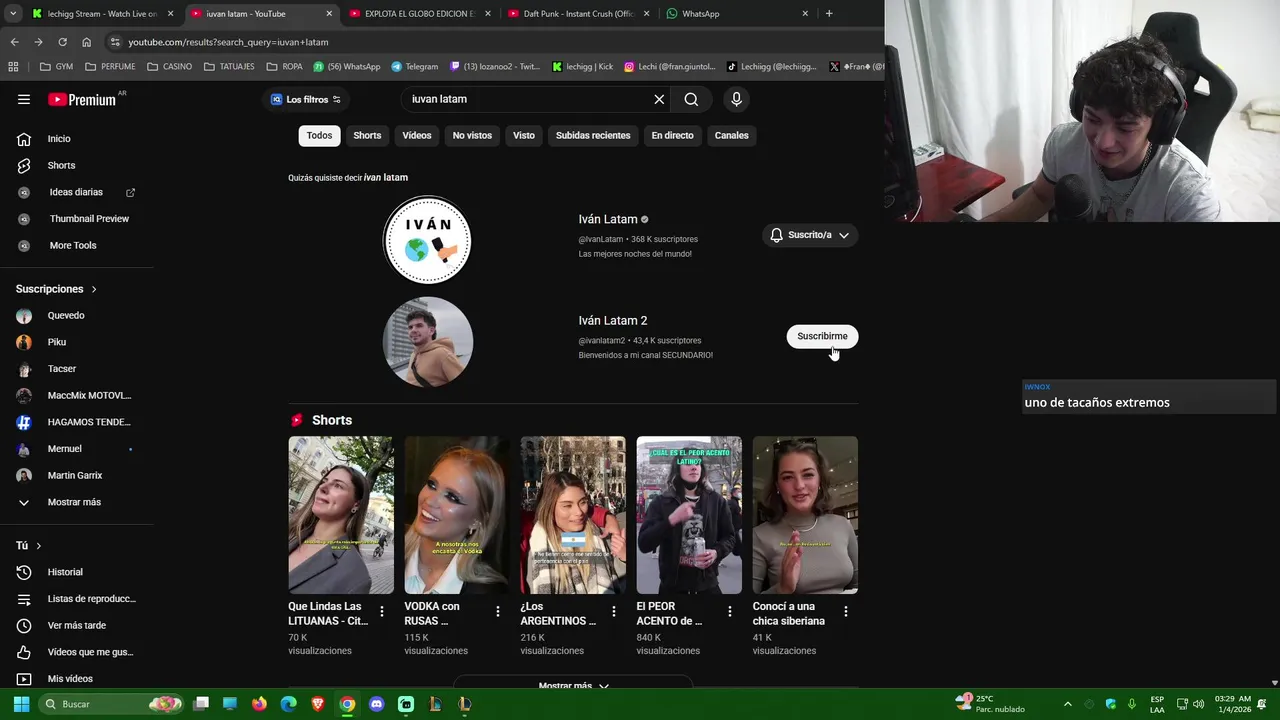Subscribe to Iván Latam 2 channel
This screenshot has width=1280, height=720.
[x=822, y=336]
